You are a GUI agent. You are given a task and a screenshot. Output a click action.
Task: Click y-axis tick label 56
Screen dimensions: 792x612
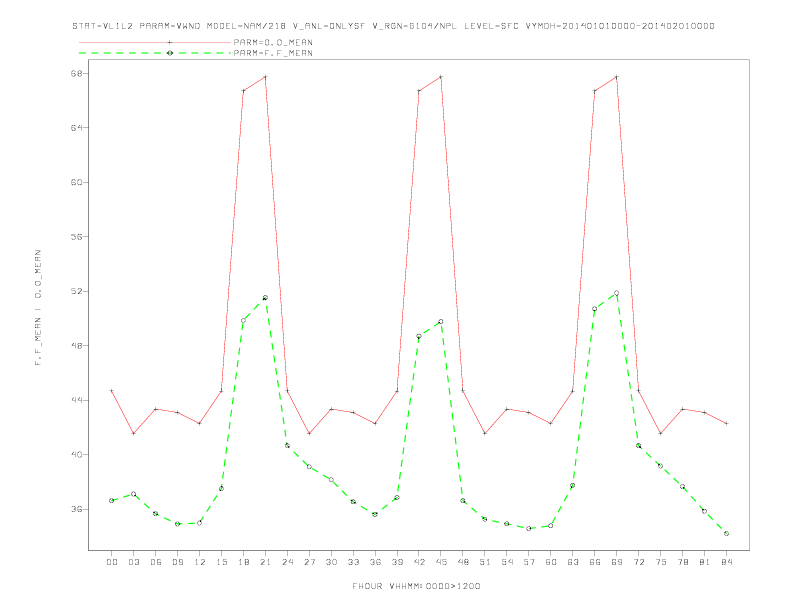[x=76, y=237]
